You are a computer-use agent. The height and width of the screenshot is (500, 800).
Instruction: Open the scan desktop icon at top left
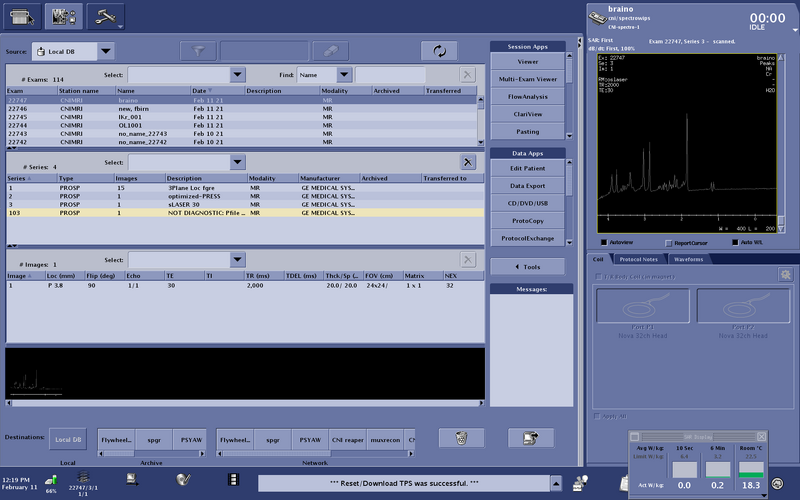coord(22,16)
